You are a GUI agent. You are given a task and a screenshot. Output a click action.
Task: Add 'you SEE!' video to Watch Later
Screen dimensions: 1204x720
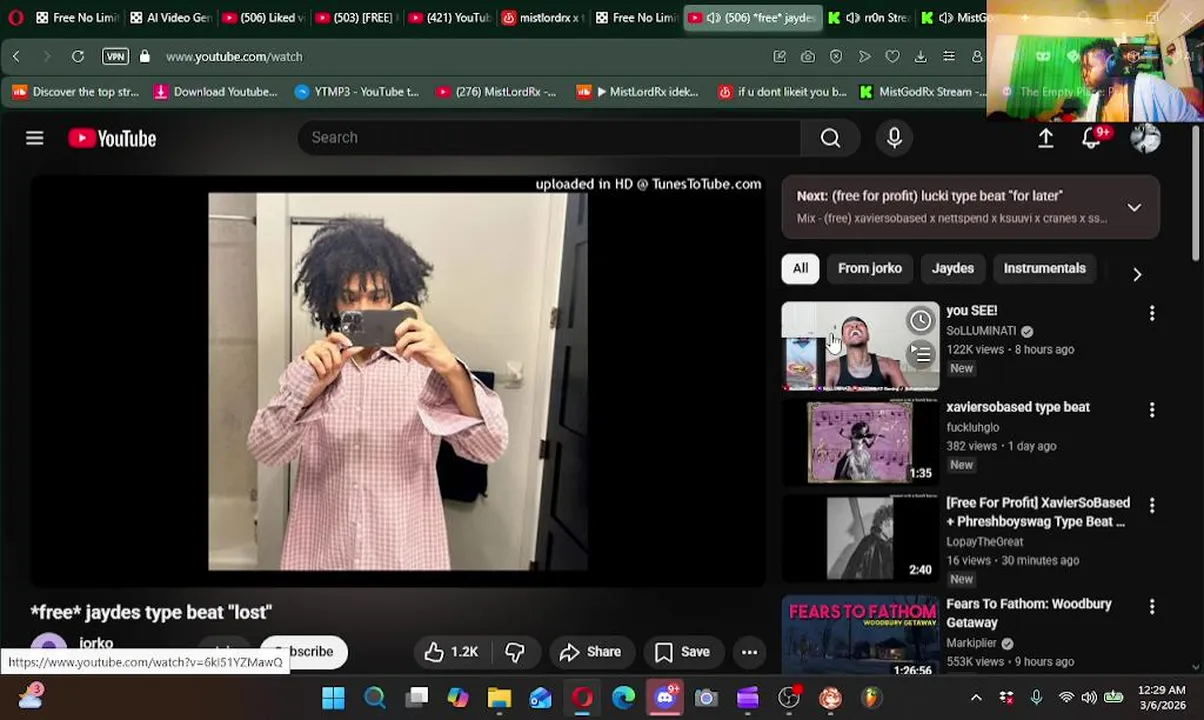click(920, 321)
